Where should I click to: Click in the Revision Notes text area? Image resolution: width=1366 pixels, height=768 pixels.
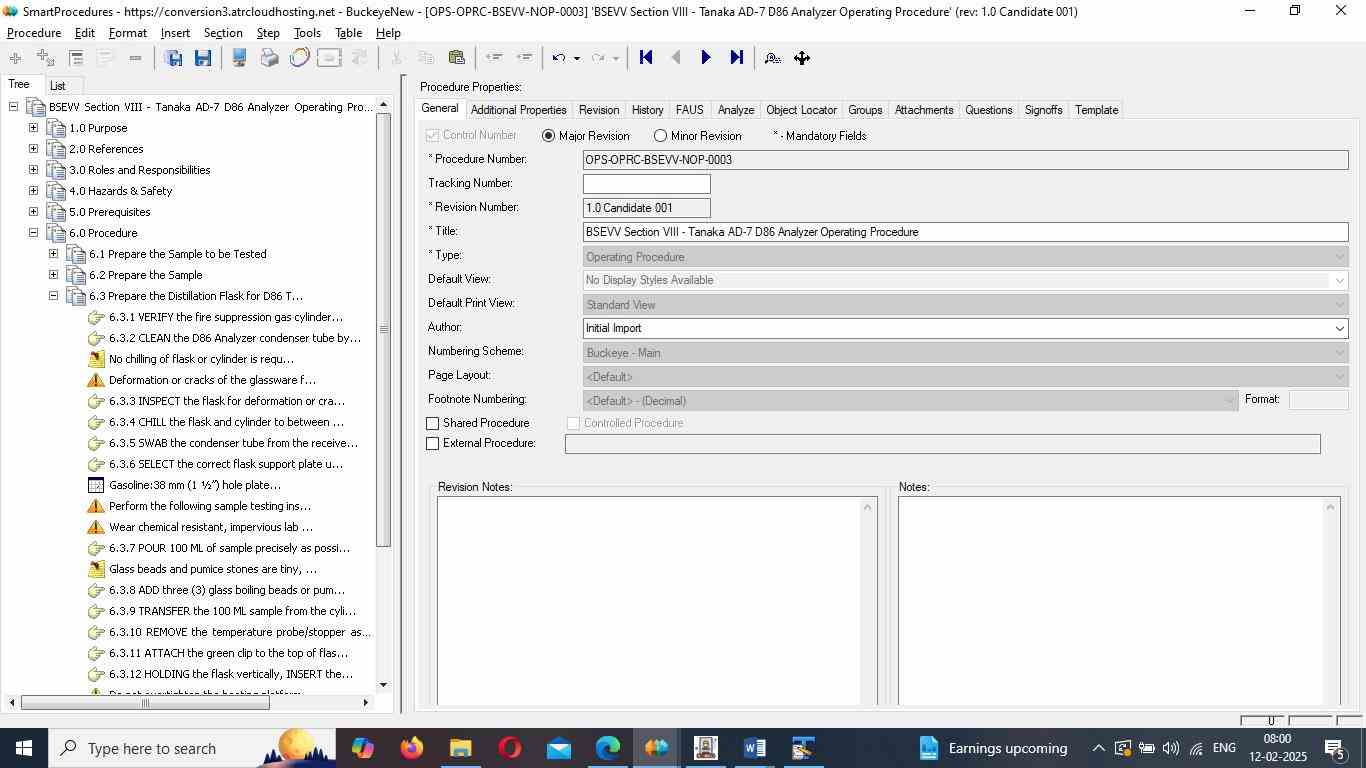tap(649, 601)
